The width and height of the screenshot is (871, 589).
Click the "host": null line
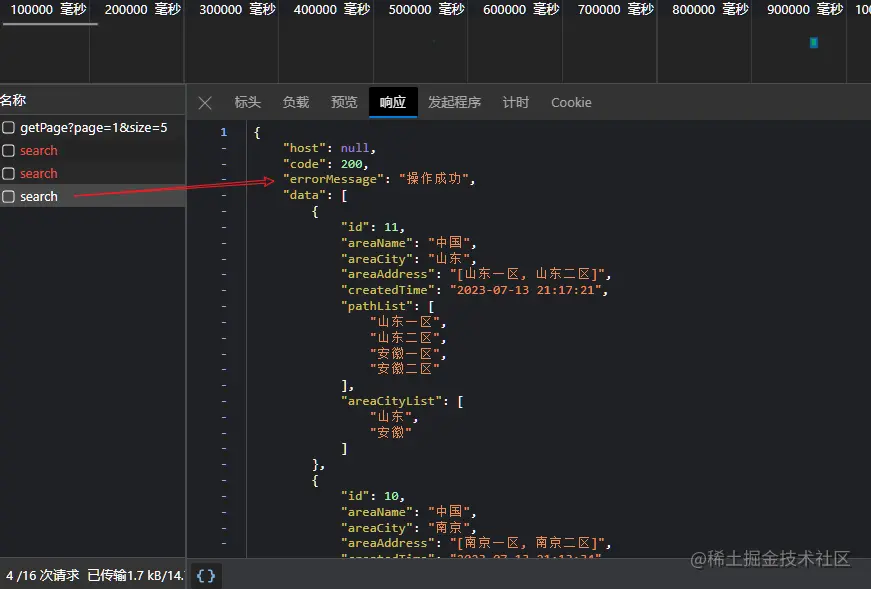point(329,148)
